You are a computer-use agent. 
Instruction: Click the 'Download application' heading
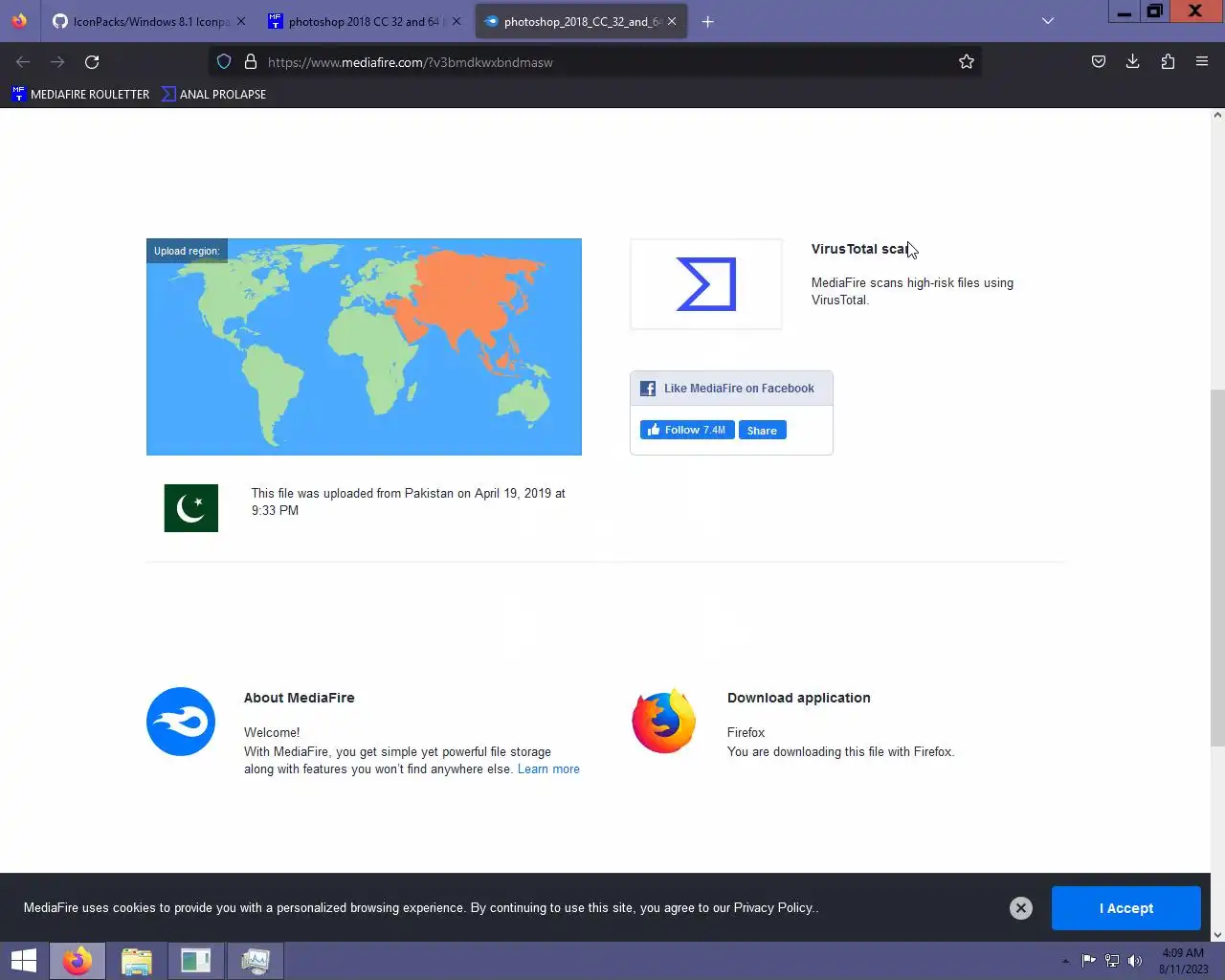(799, 698)
